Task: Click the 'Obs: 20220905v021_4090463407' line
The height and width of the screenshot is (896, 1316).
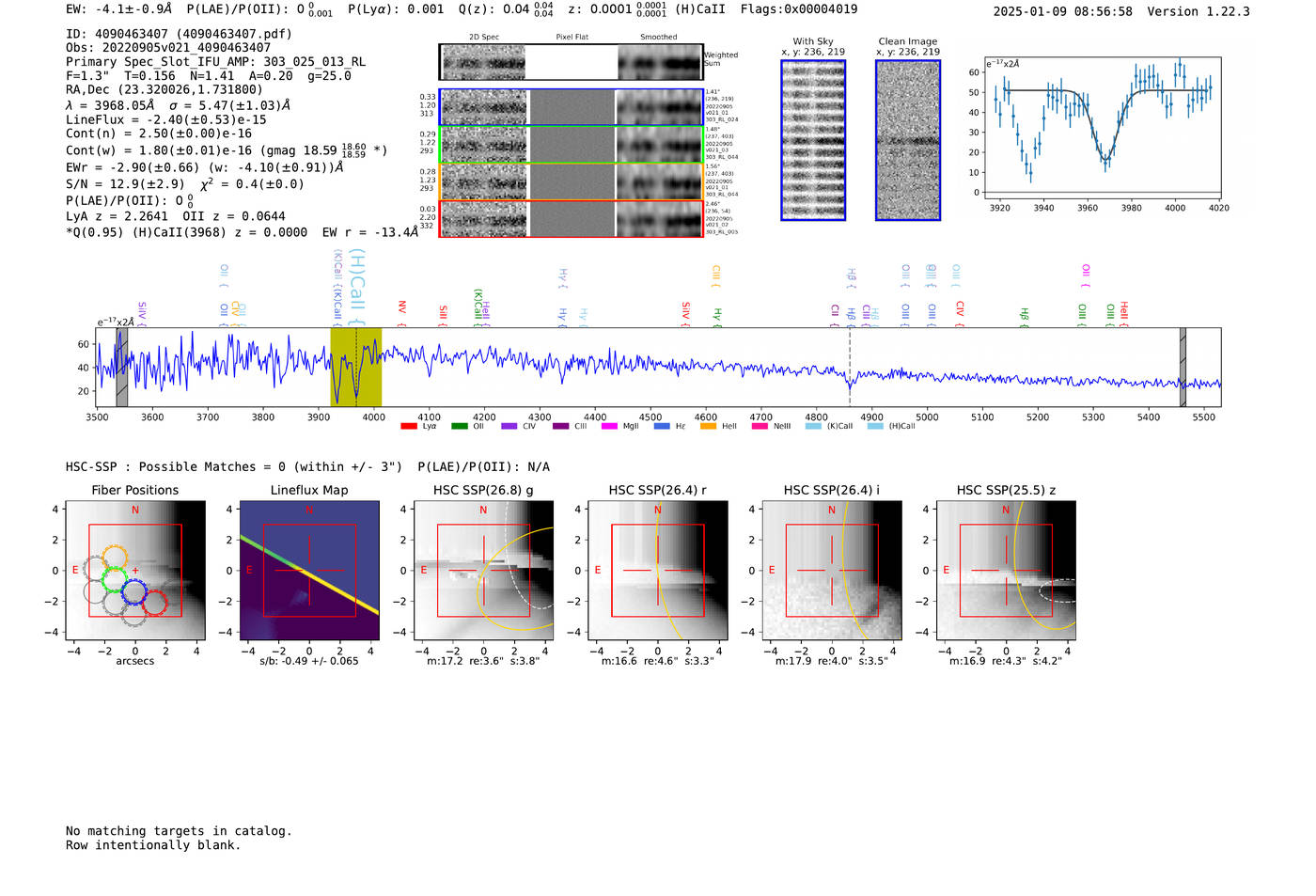Action: click(168, 48)
